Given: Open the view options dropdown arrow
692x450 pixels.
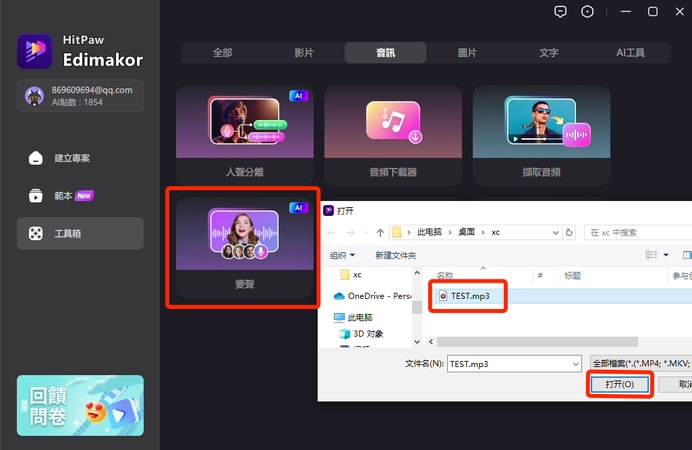Looking at the screenshot, I should (666, 255).
